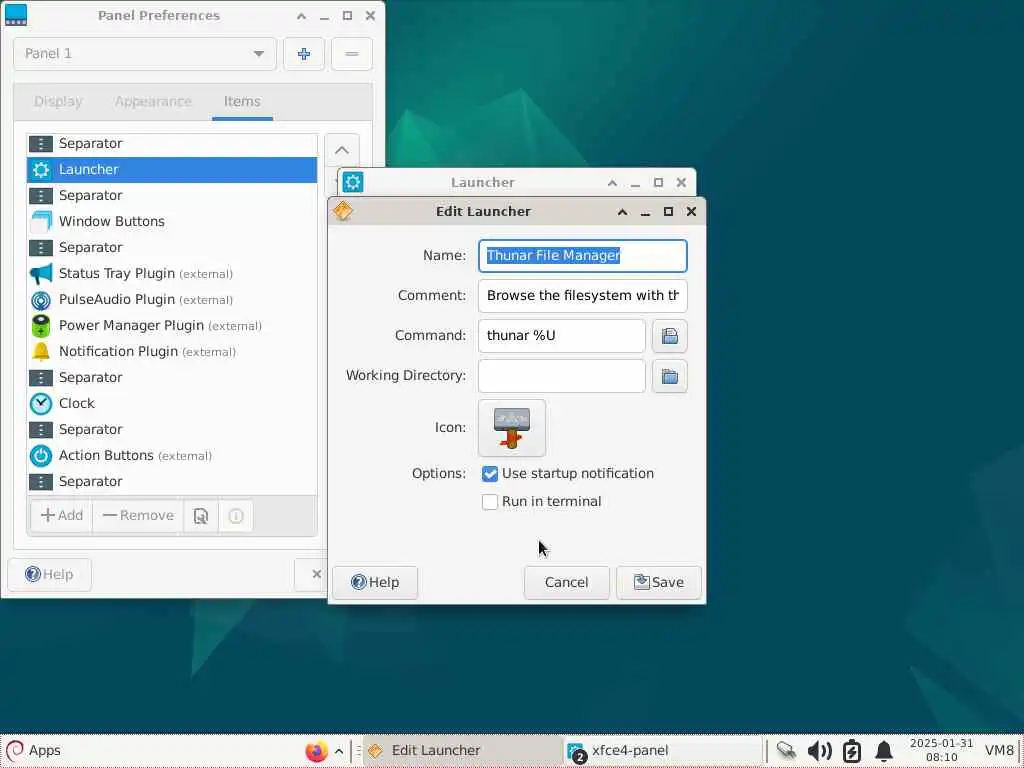
Task: Remove the selected panel item
Action: point(138,516)
